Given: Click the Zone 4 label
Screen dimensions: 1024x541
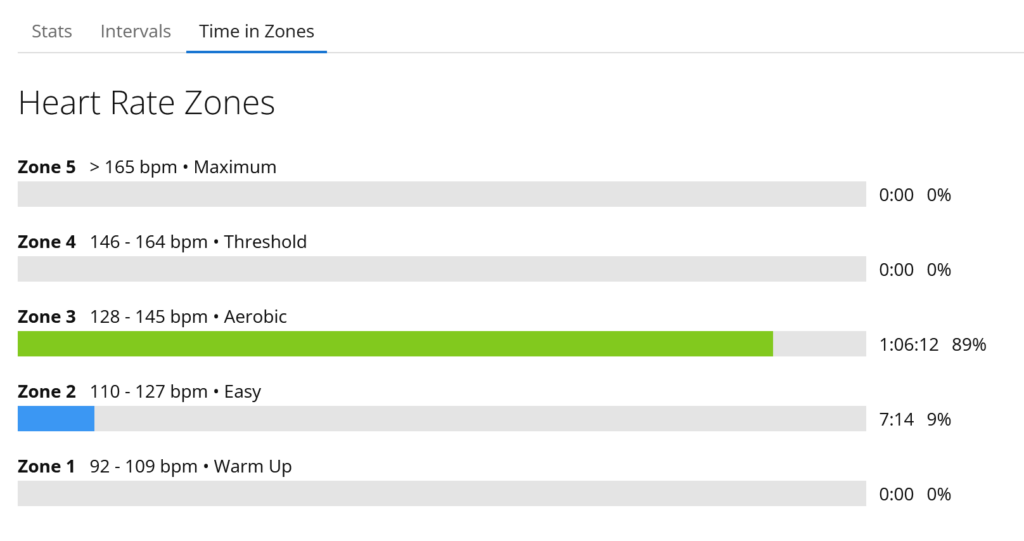Looking at the screenshot, I should click(x=46, y=242).
